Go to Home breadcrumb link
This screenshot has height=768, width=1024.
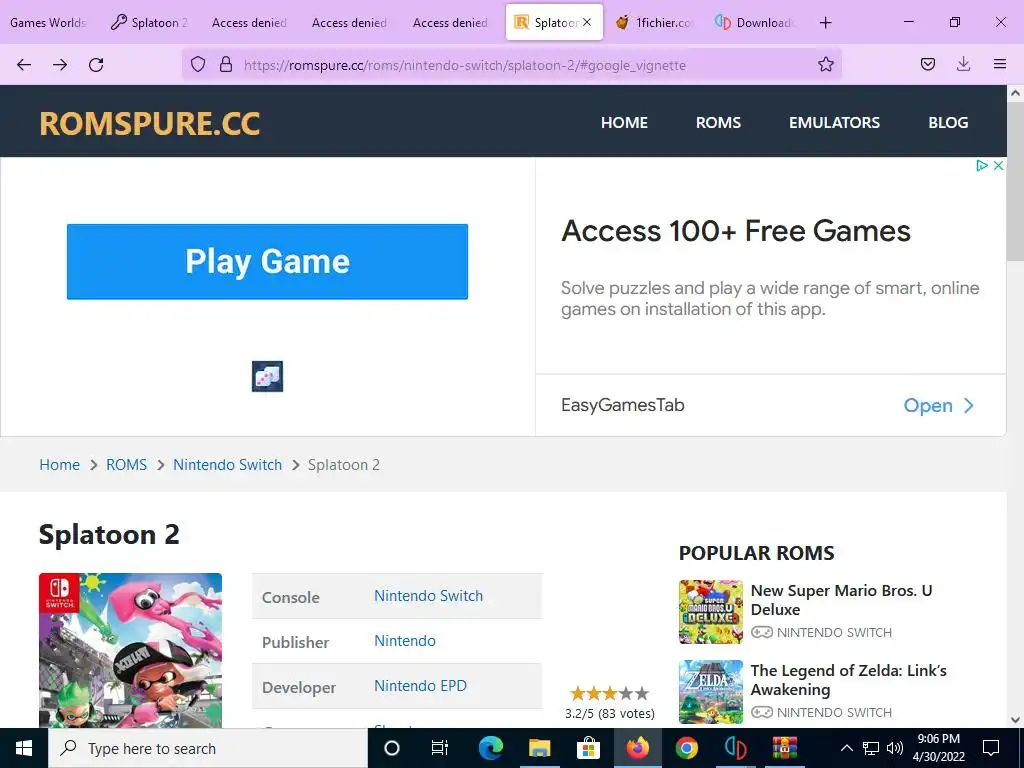coord(59,464)
